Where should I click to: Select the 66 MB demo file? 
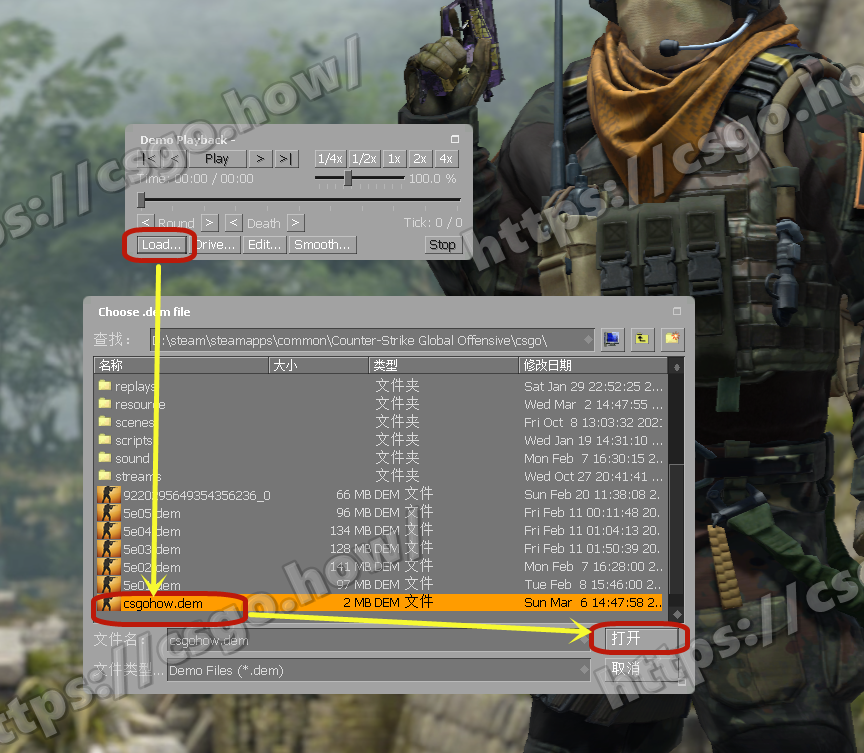tap(380, 495)
